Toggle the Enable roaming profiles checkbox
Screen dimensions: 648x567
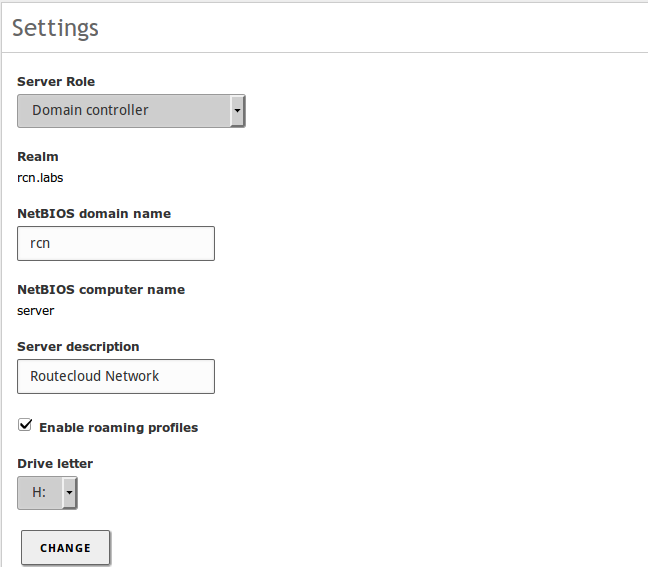(x=25, y=425)
